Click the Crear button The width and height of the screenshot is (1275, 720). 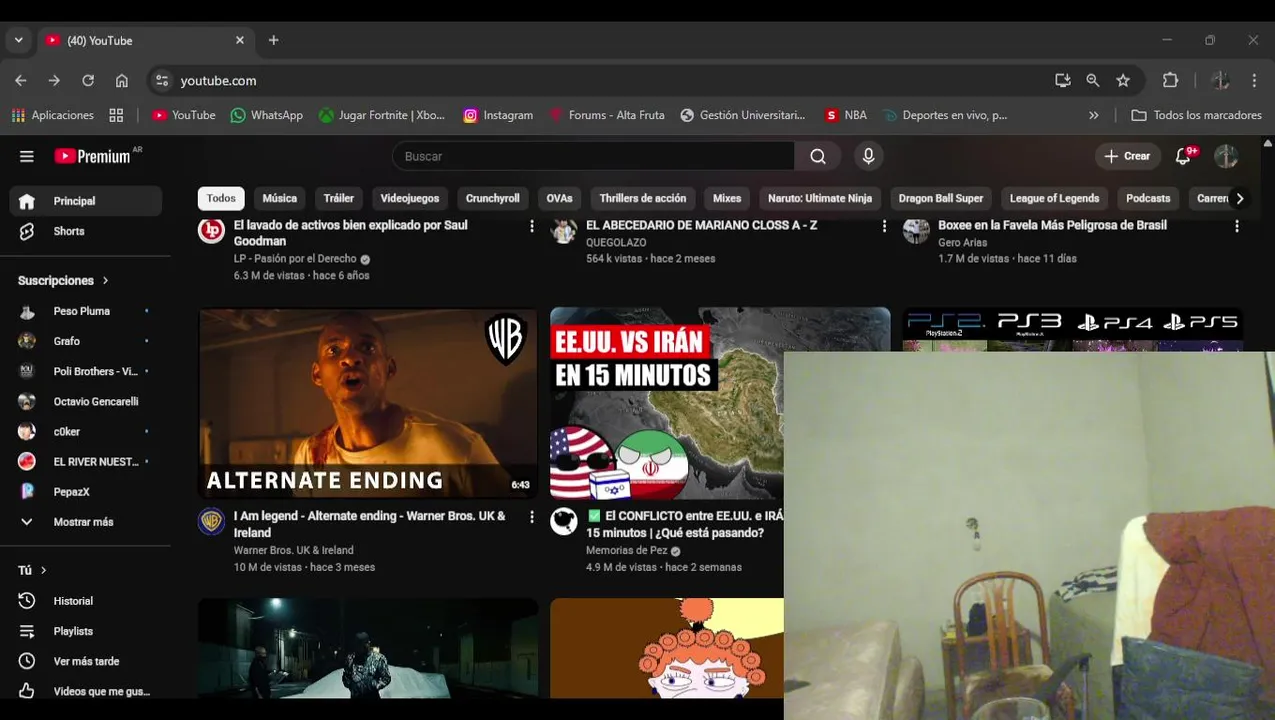pyautogui.click(x=1127, y=156)
